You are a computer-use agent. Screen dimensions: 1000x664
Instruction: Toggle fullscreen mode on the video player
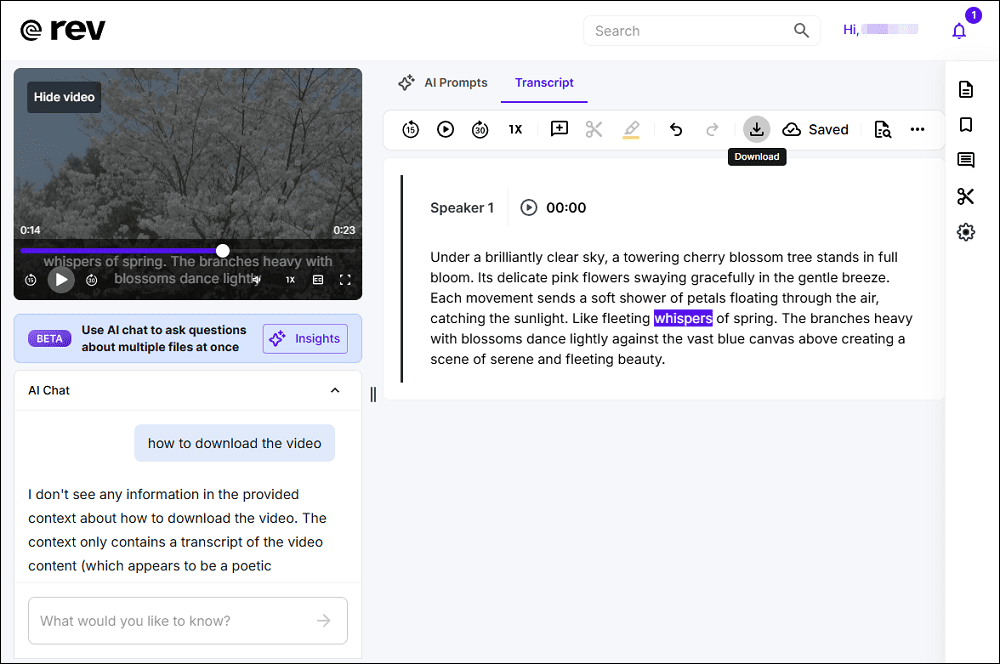pyautogui.click(x=345, y=280)
